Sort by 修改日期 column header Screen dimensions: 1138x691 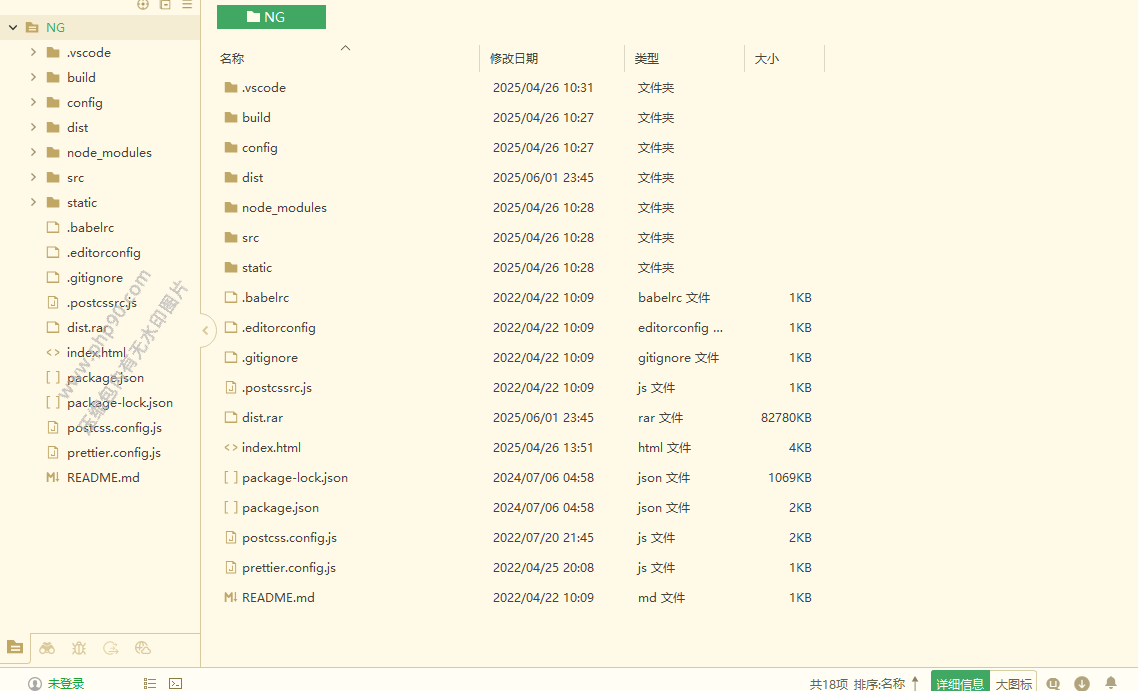click(x=514, y=59)
